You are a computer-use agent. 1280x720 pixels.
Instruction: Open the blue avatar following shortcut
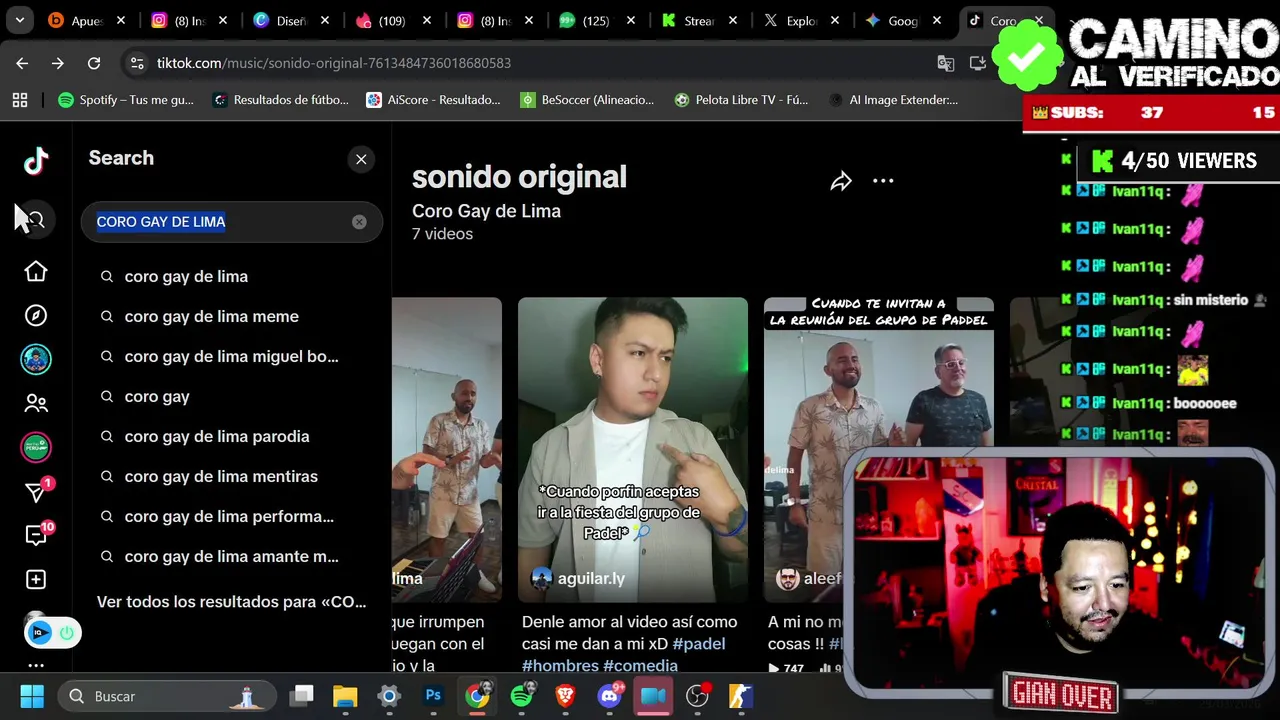pos(36,359)
